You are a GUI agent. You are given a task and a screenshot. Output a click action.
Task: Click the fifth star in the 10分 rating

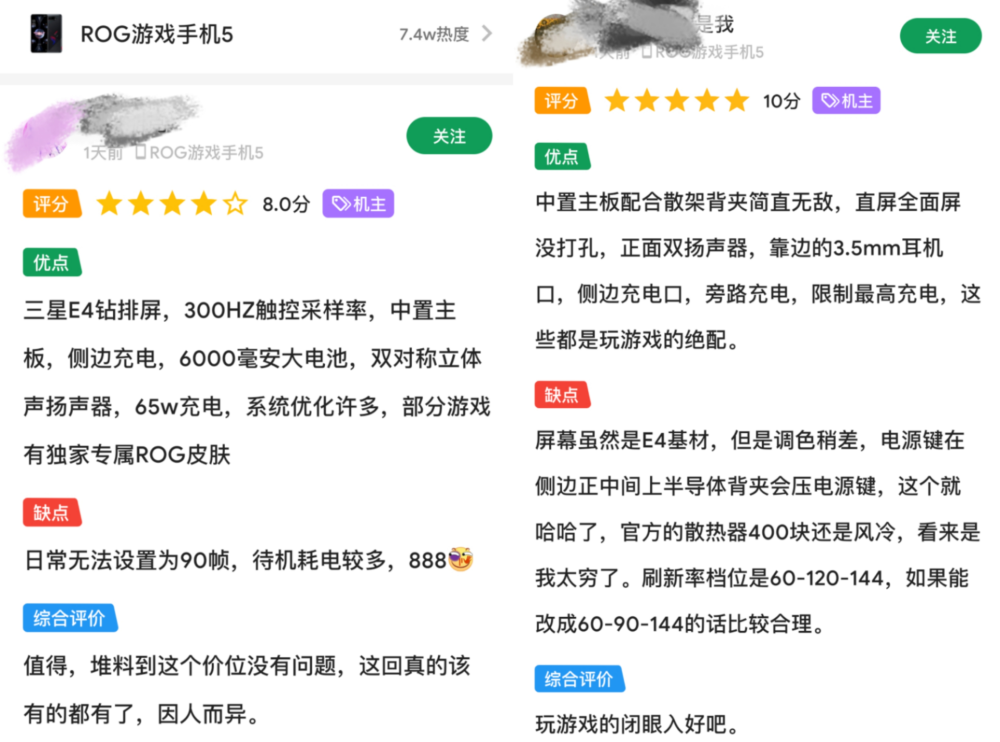pos(737,101)
